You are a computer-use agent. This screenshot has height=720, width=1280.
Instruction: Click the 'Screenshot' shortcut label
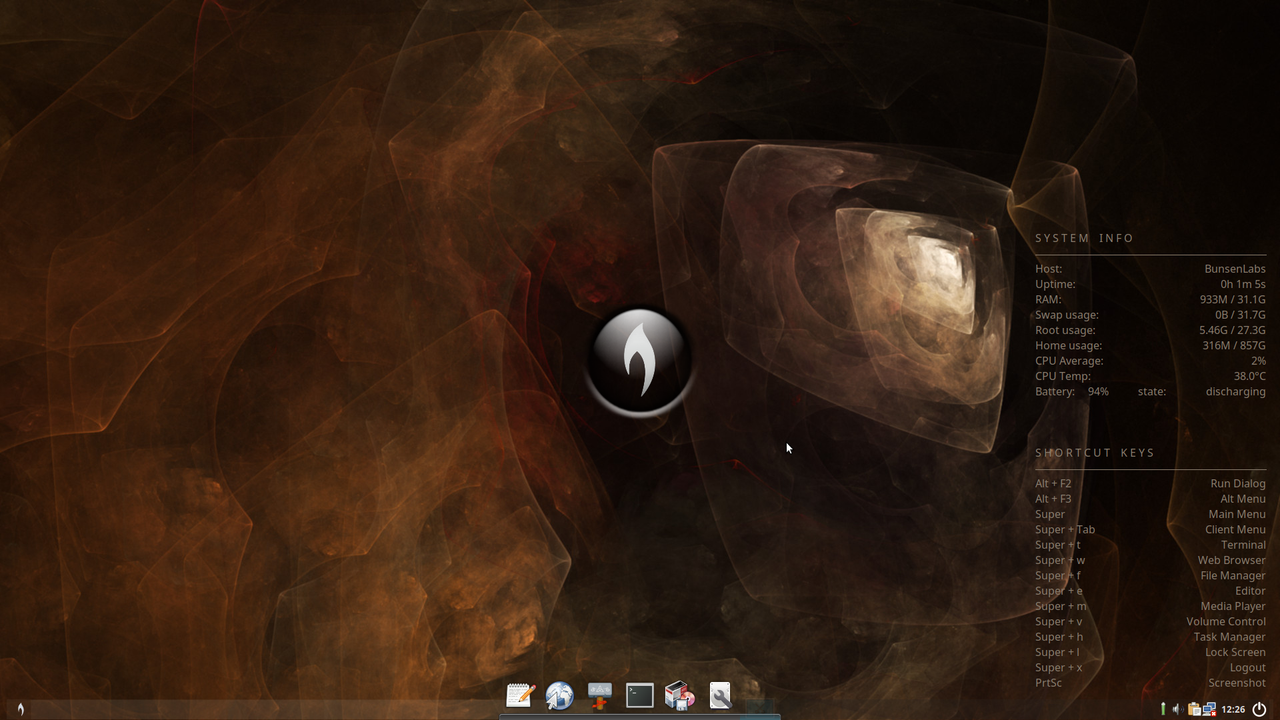point(1237,683)
